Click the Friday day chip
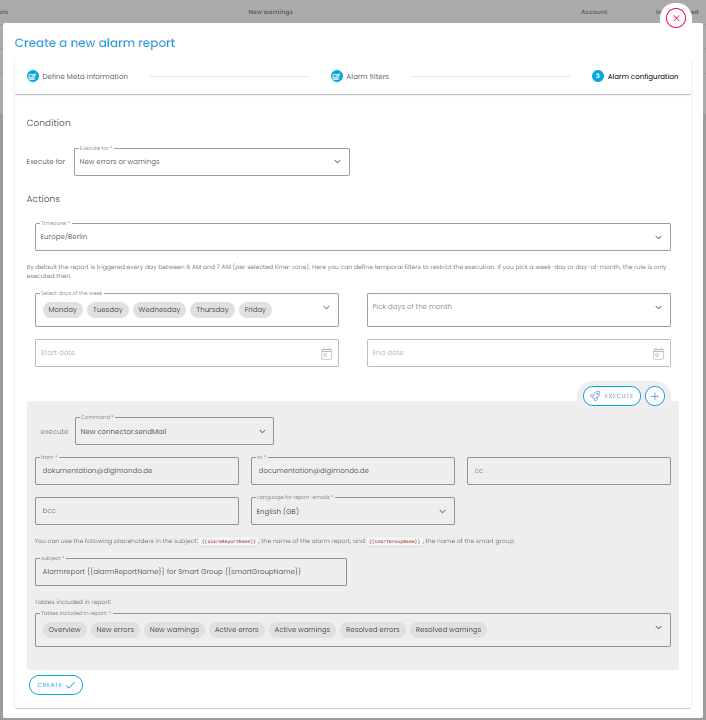 255,310
